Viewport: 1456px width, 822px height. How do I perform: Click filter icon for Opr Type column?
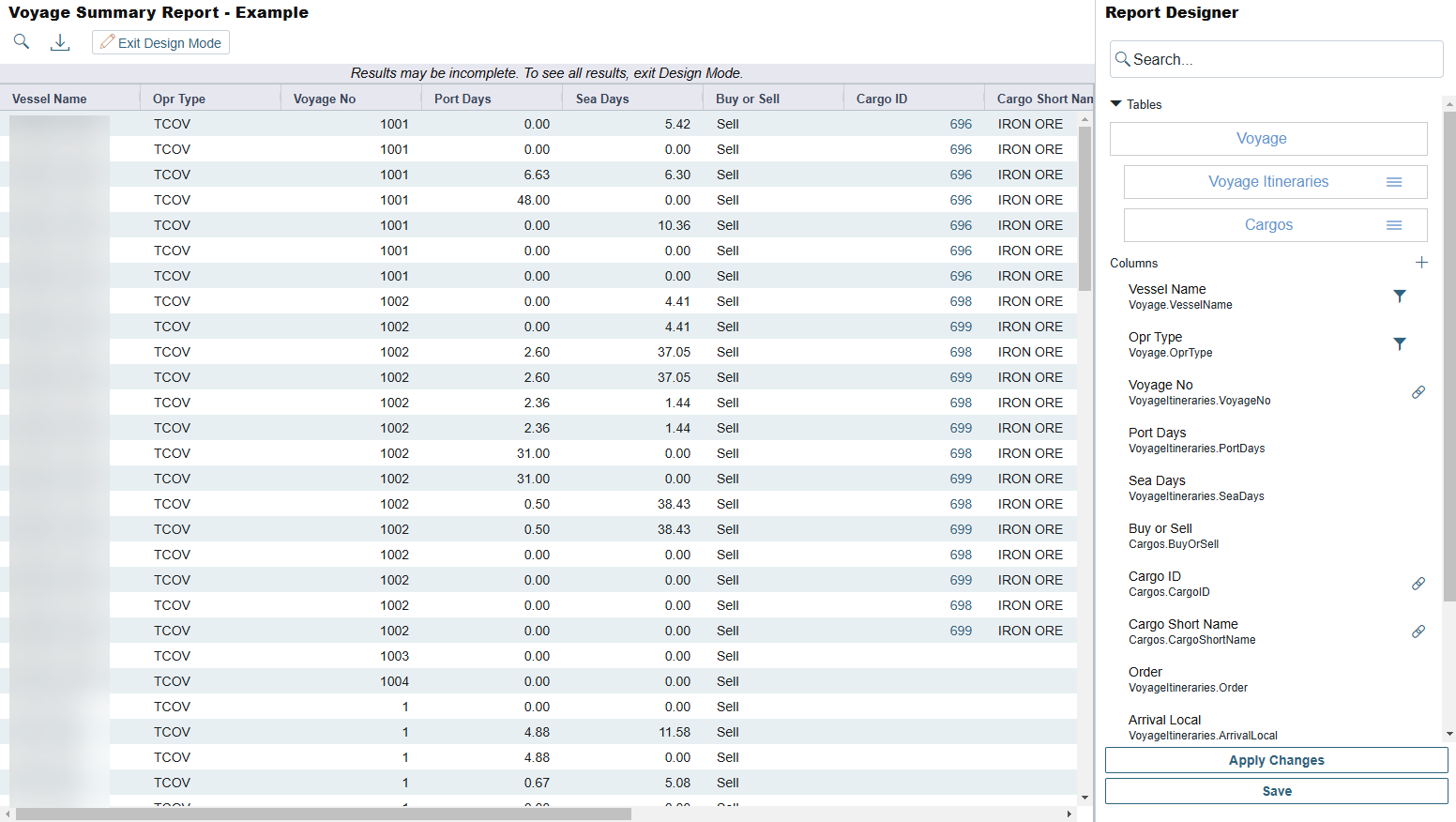tap(1399, 344)
